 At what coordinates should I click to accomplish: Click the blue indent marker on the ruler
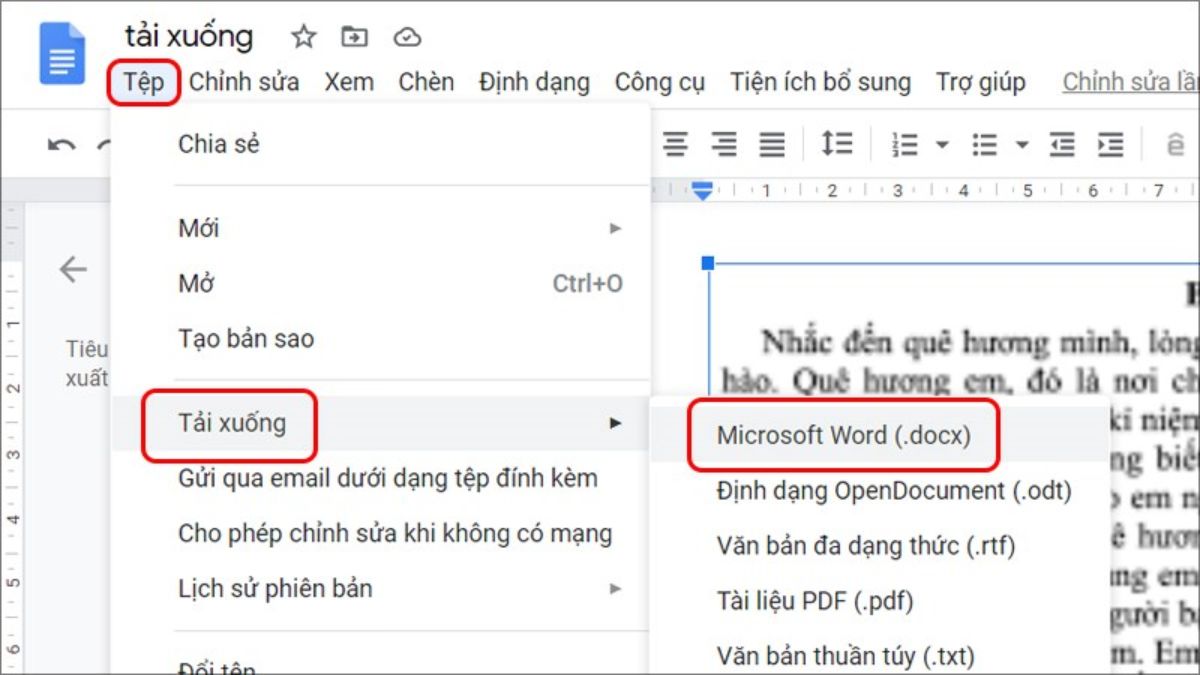[703, 190]
